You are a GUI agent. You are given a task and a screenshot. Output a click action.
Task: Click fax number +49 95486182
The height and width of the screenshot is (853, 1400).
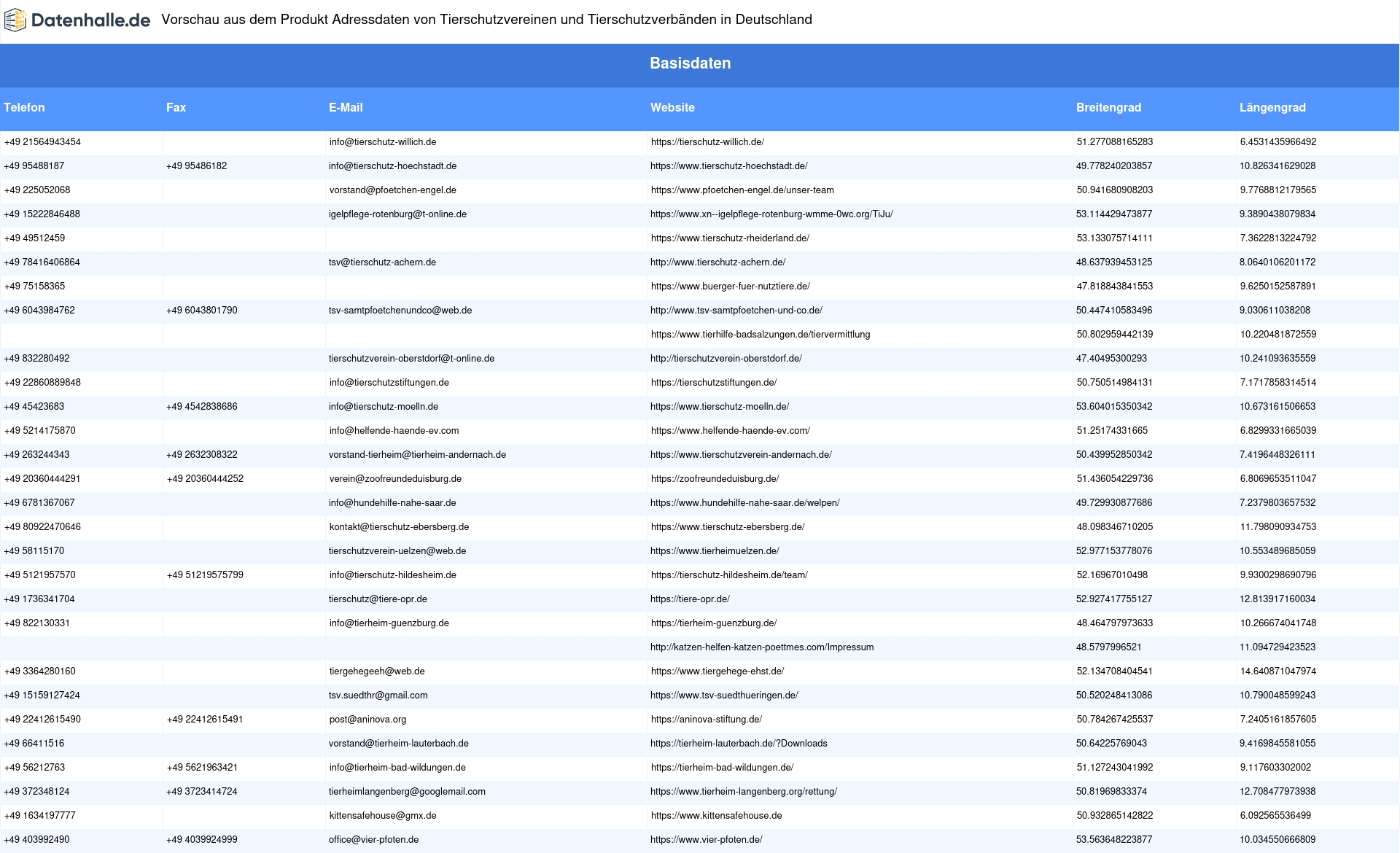coord(197,166)
